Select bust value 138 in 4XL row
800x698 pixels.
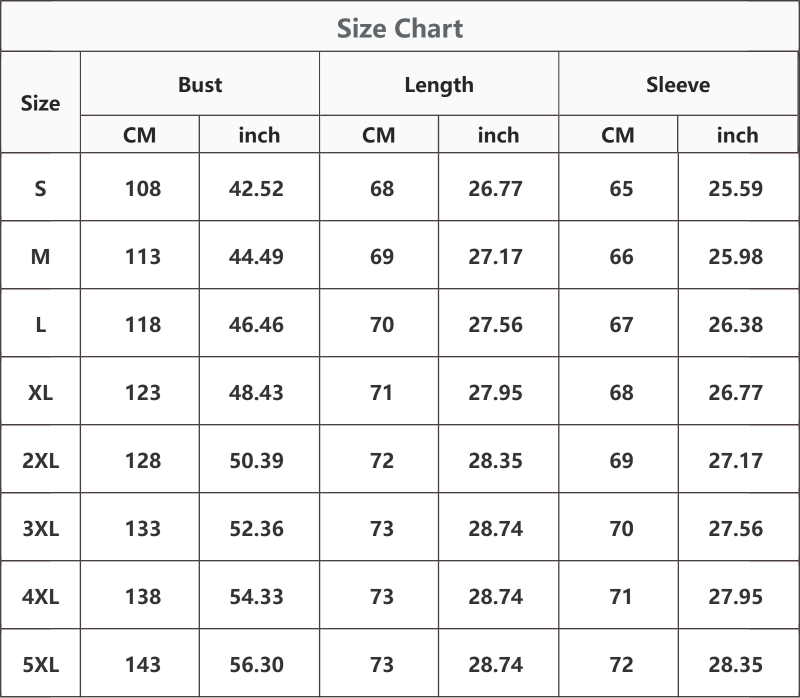click(x=143, y=596)
